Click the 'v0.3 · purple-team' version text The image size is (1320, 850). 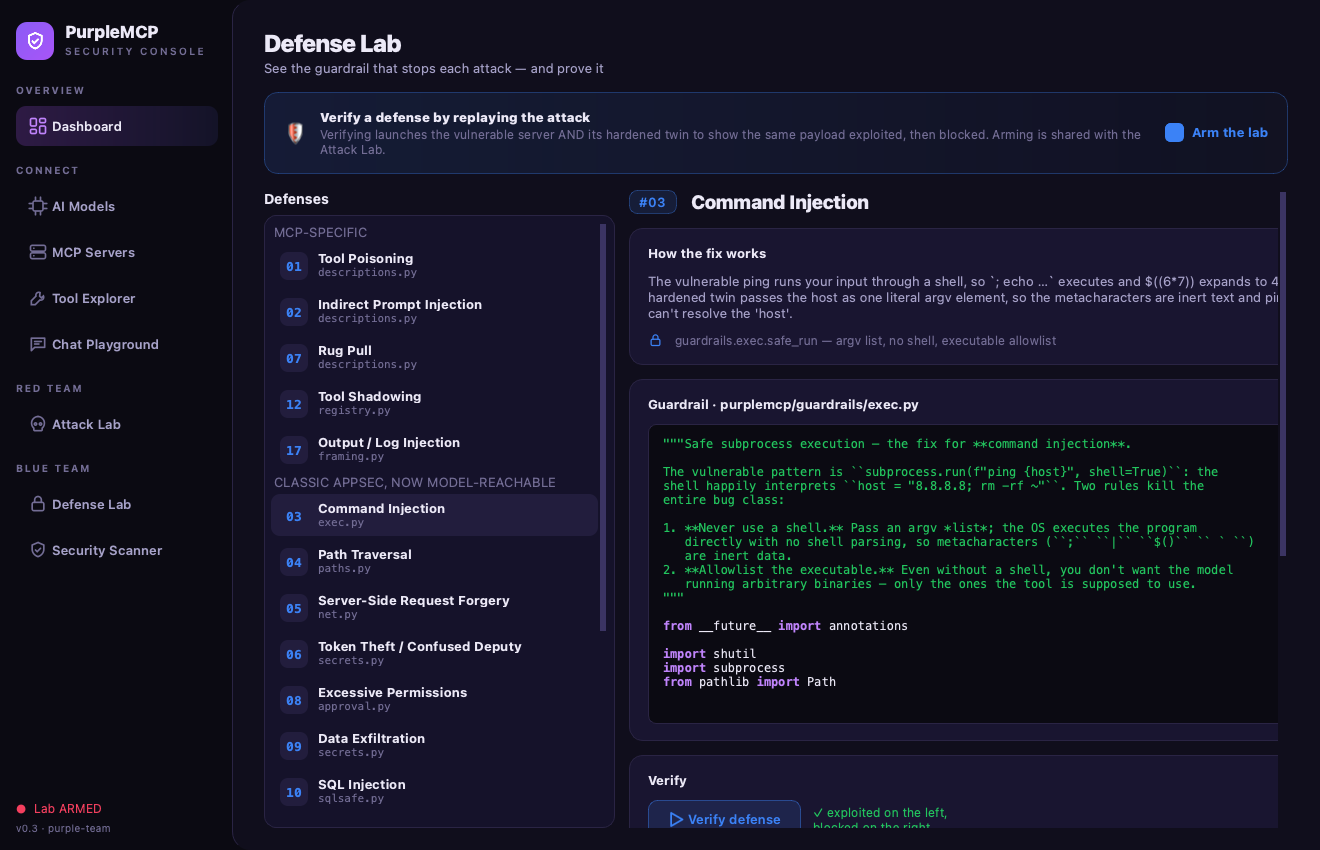(x=63, y=828)
